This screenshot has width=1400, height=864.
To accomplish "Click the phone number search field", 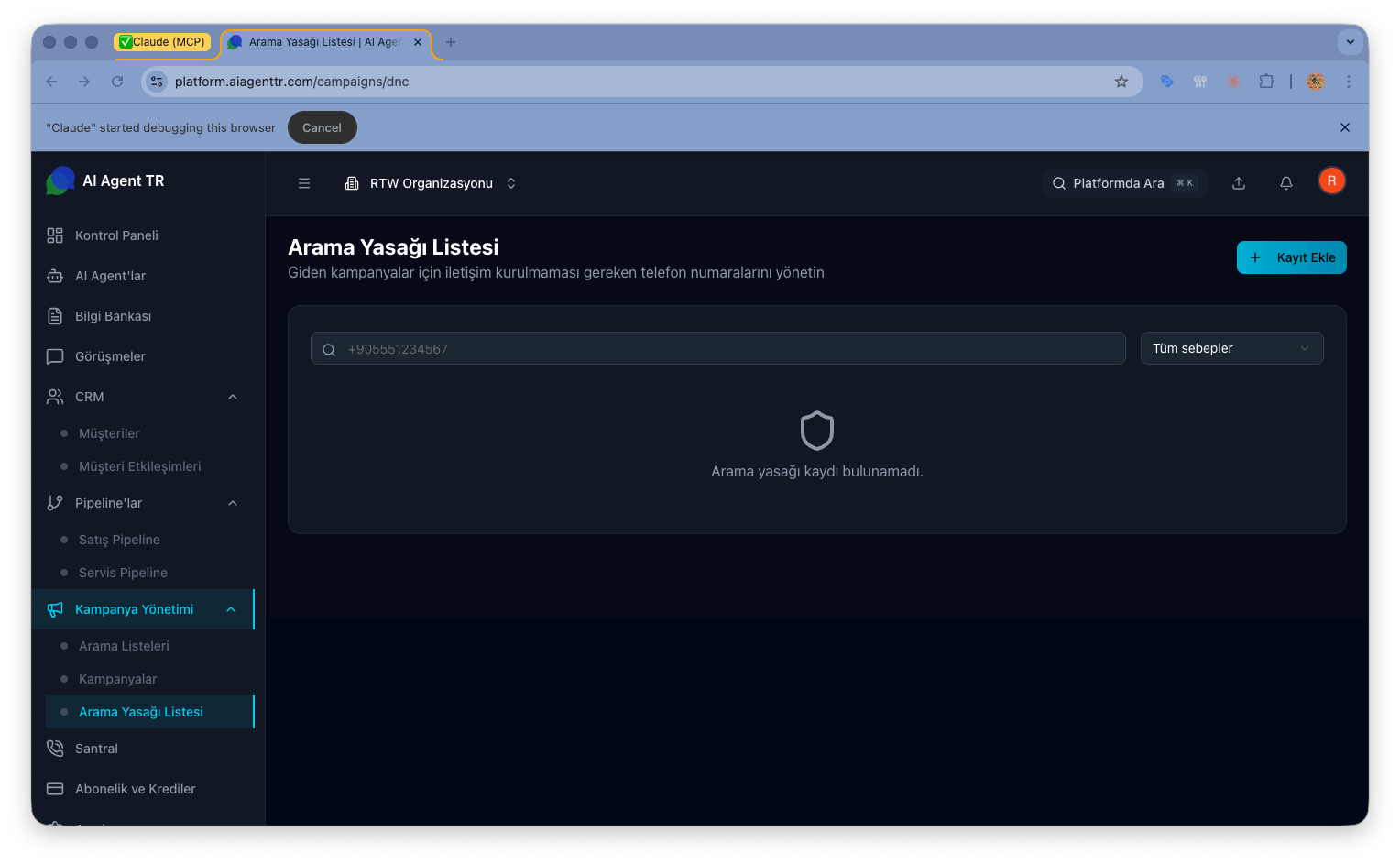I will click(717, 348).
